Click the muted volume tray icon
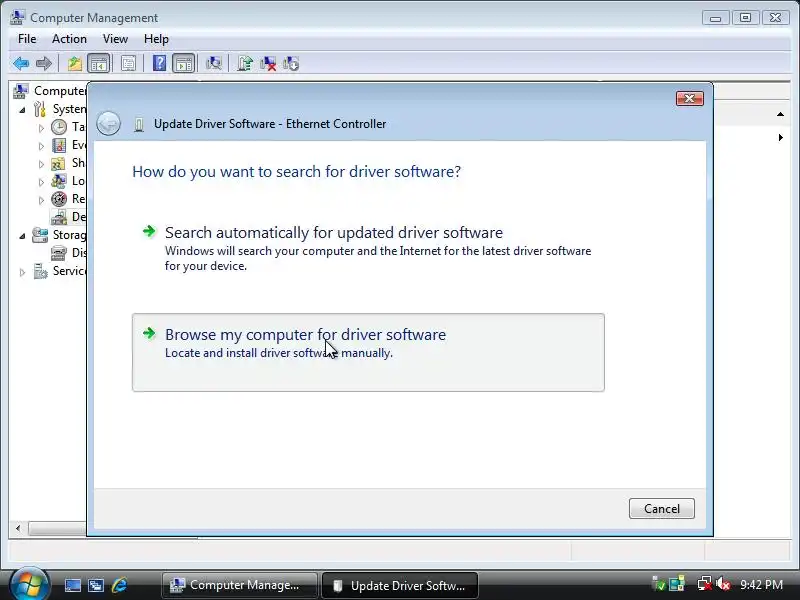This screenshot has width=800, height=600. click(x=723, y=584)
